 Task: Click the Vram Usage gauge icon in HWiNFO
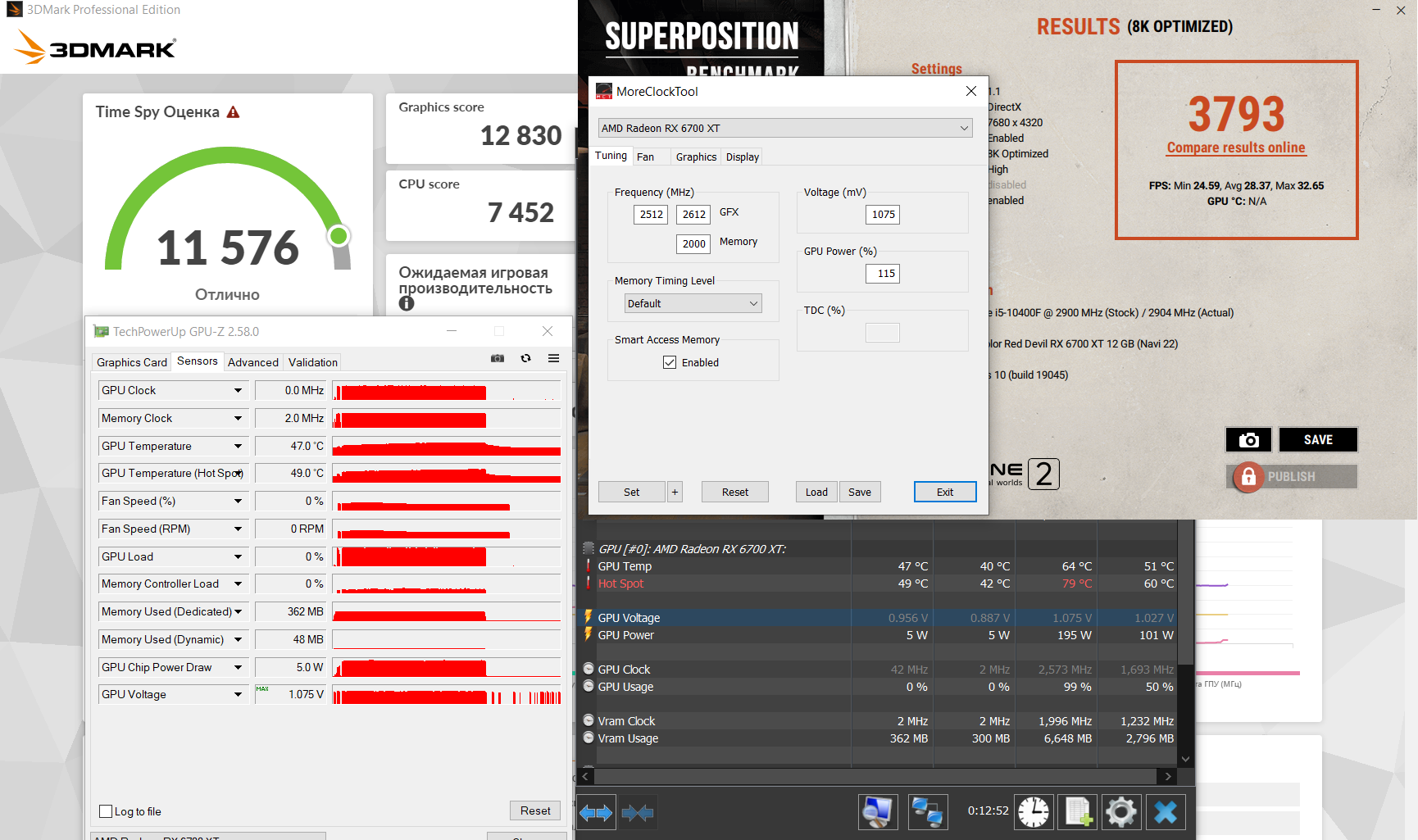589,738
